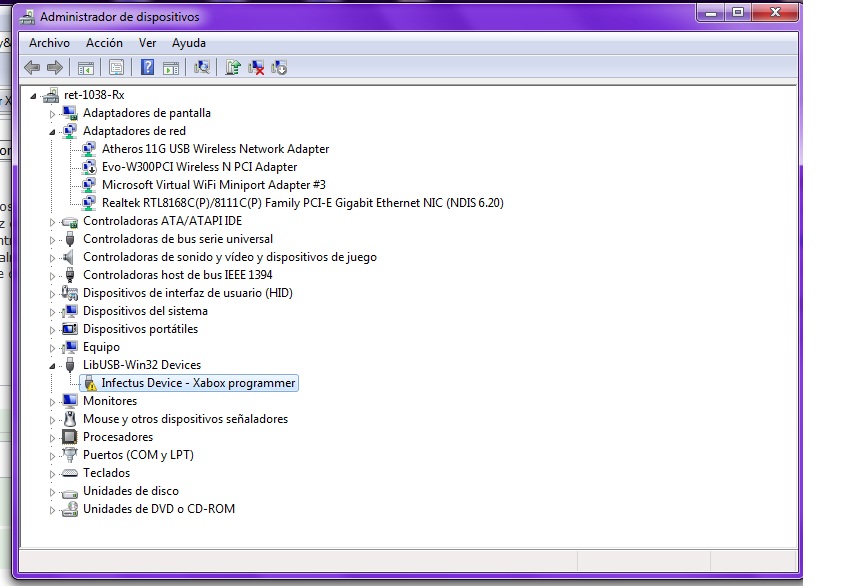Expand Dispositivos de interfaz de usuario (HID)
The width and height of the screenshot is (864, 586).
coord(52,294)
